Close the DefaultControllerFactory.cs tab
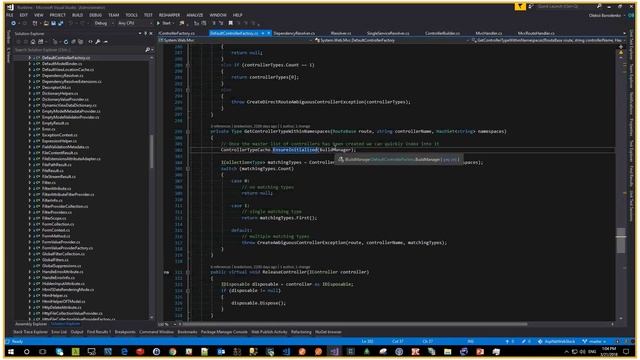Image resolution: width=640 pixels, height=360 pixels. (269, 33)
